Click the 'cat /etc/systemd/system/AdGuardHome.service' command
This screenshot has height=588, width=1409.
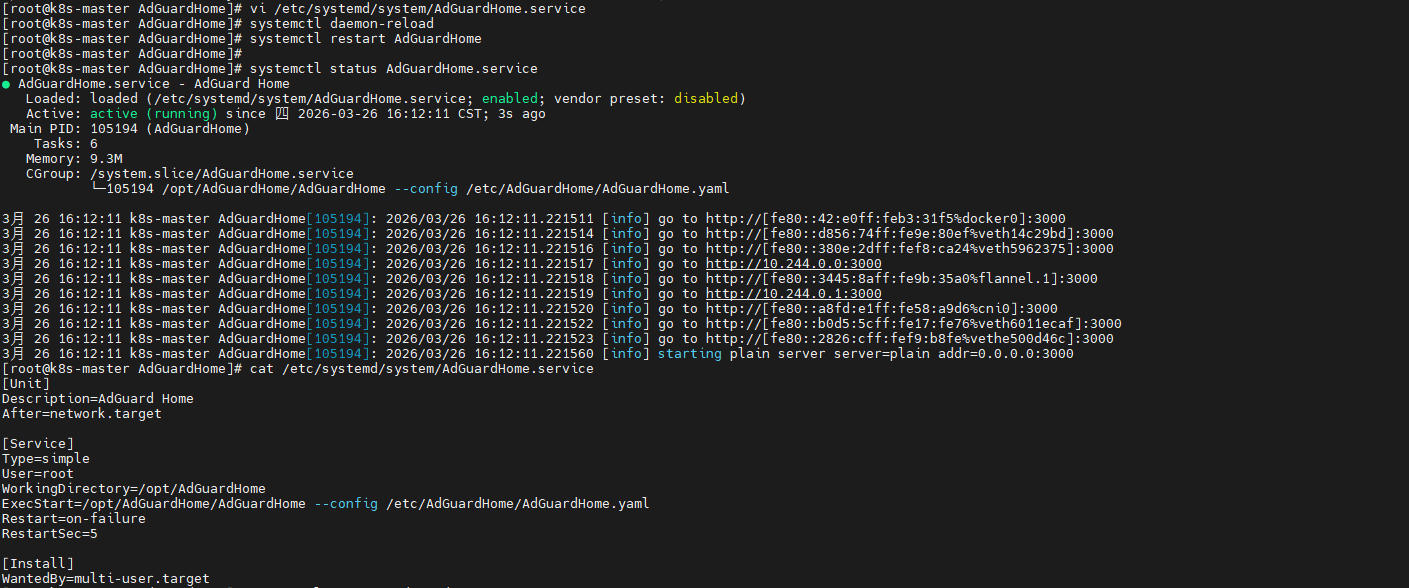pos(422,369)
